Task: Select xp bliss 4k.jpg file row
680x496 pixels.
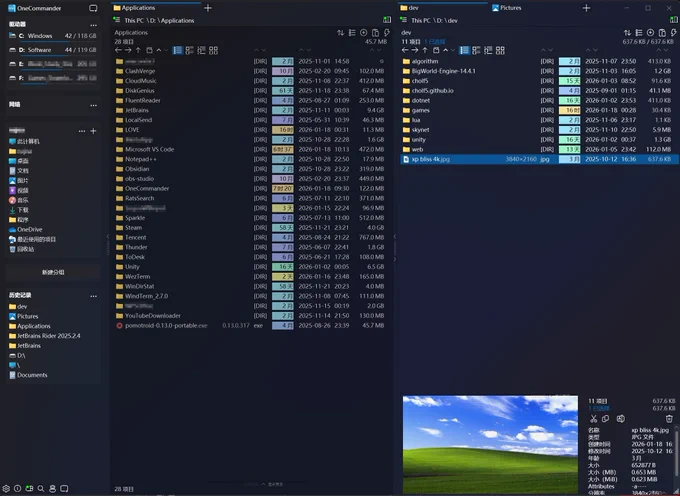Action: pyautogui.click(x=537, y=159)
